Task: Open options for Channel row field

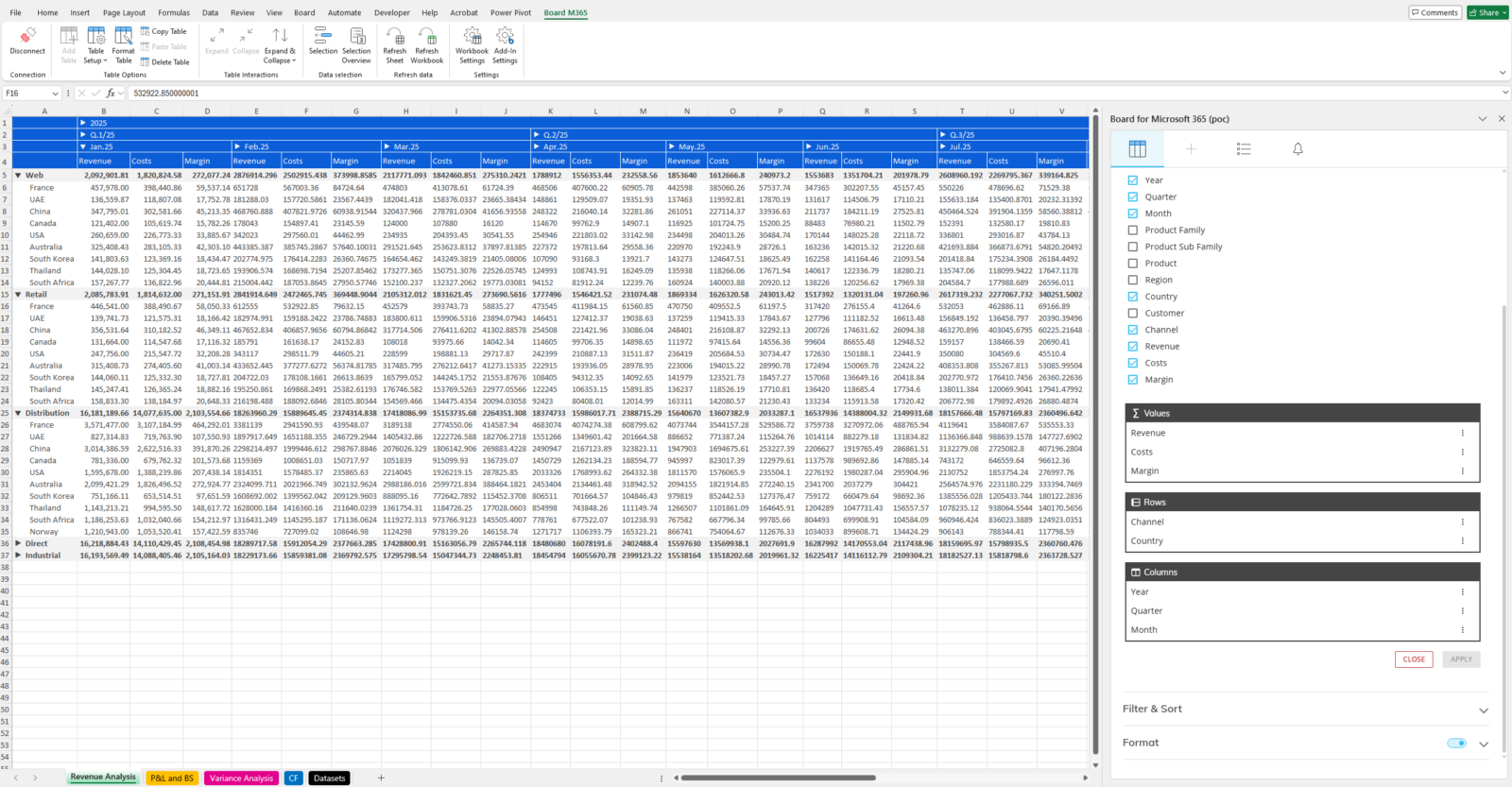Action: point(1463,522)
